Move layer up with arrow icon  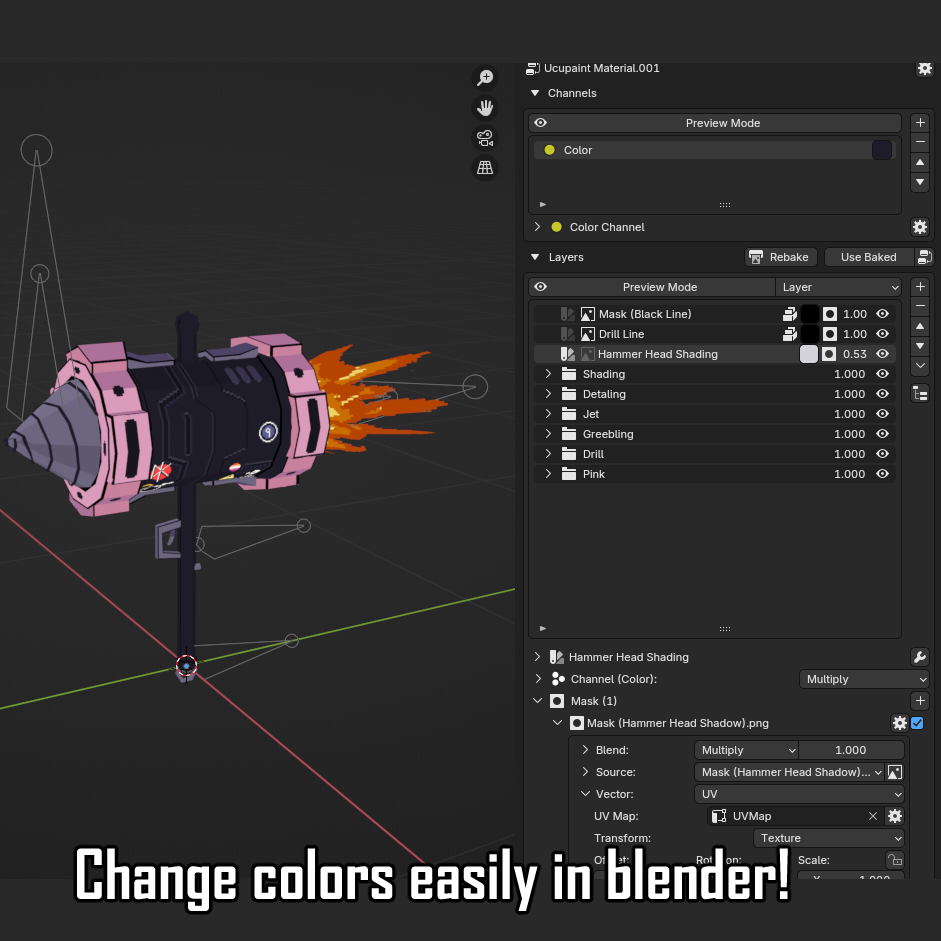point(919,326)
